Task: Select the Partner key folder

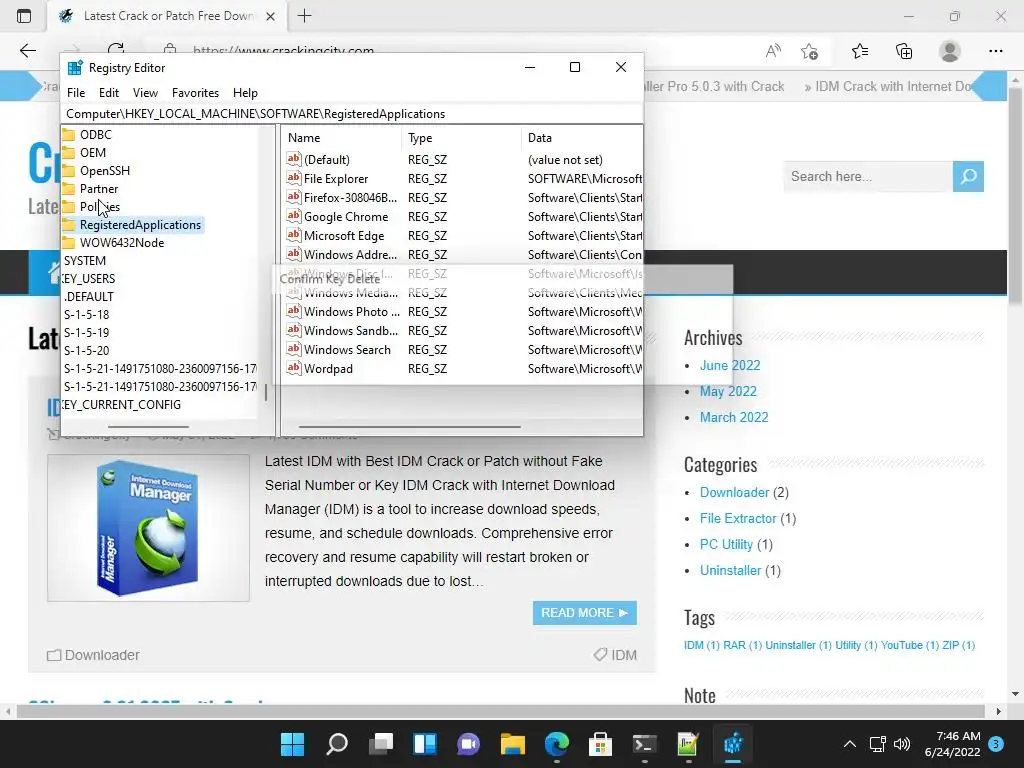Action: coord(99,189)
